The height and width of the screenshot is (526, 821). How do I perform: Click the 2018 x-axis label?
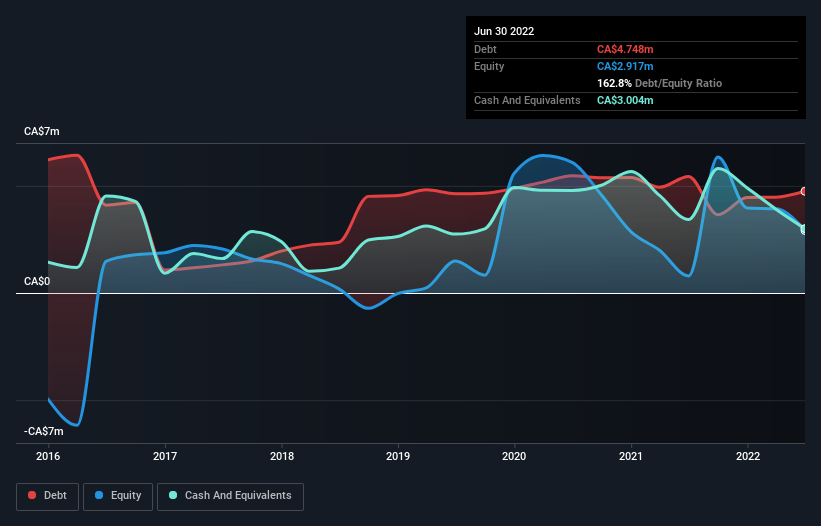(282, 456)
